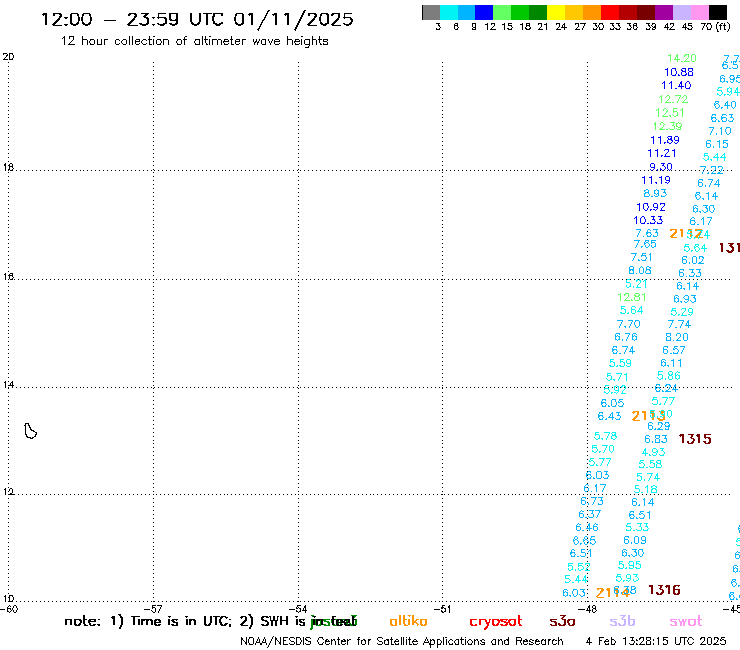Click the wave height value 7.74
This screenshot has height=650, width=740.
tap(679, 324)
